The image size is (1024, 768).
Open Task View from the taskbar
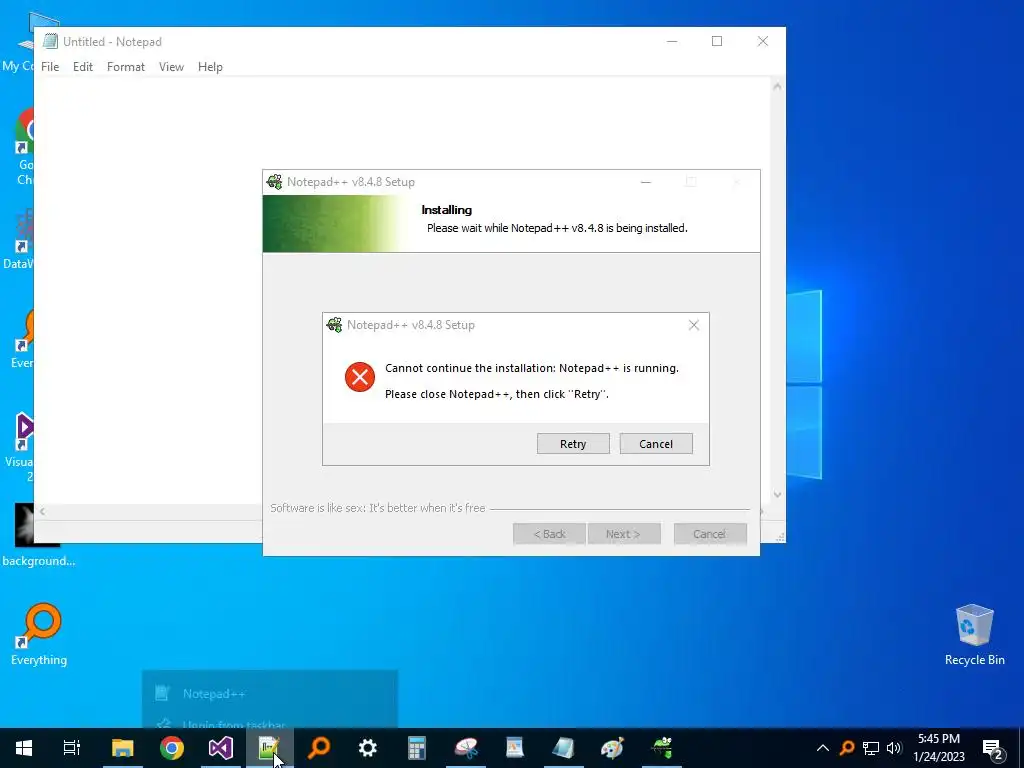[72, 748]
